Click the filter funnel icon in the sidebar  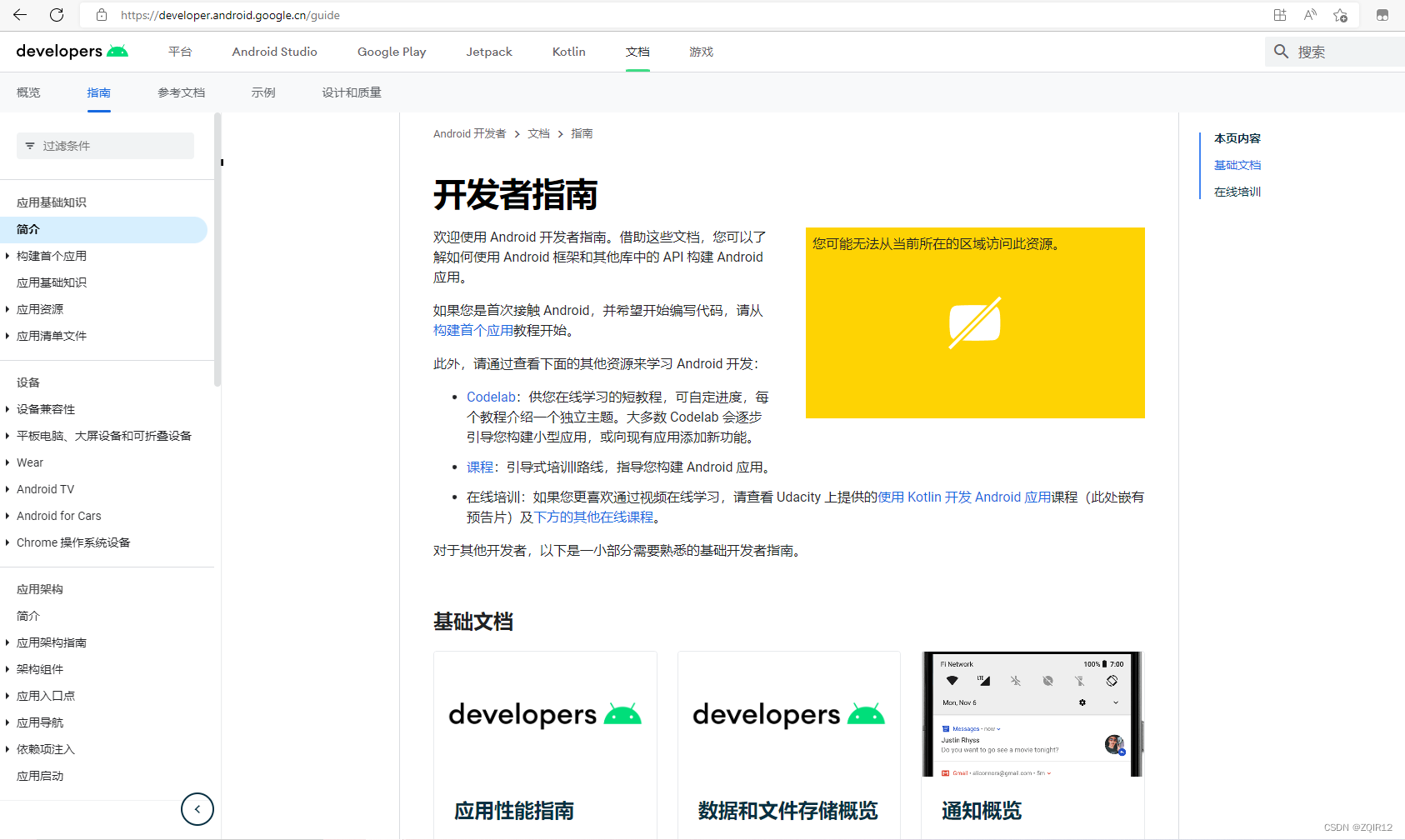click(x=31, y=145)
